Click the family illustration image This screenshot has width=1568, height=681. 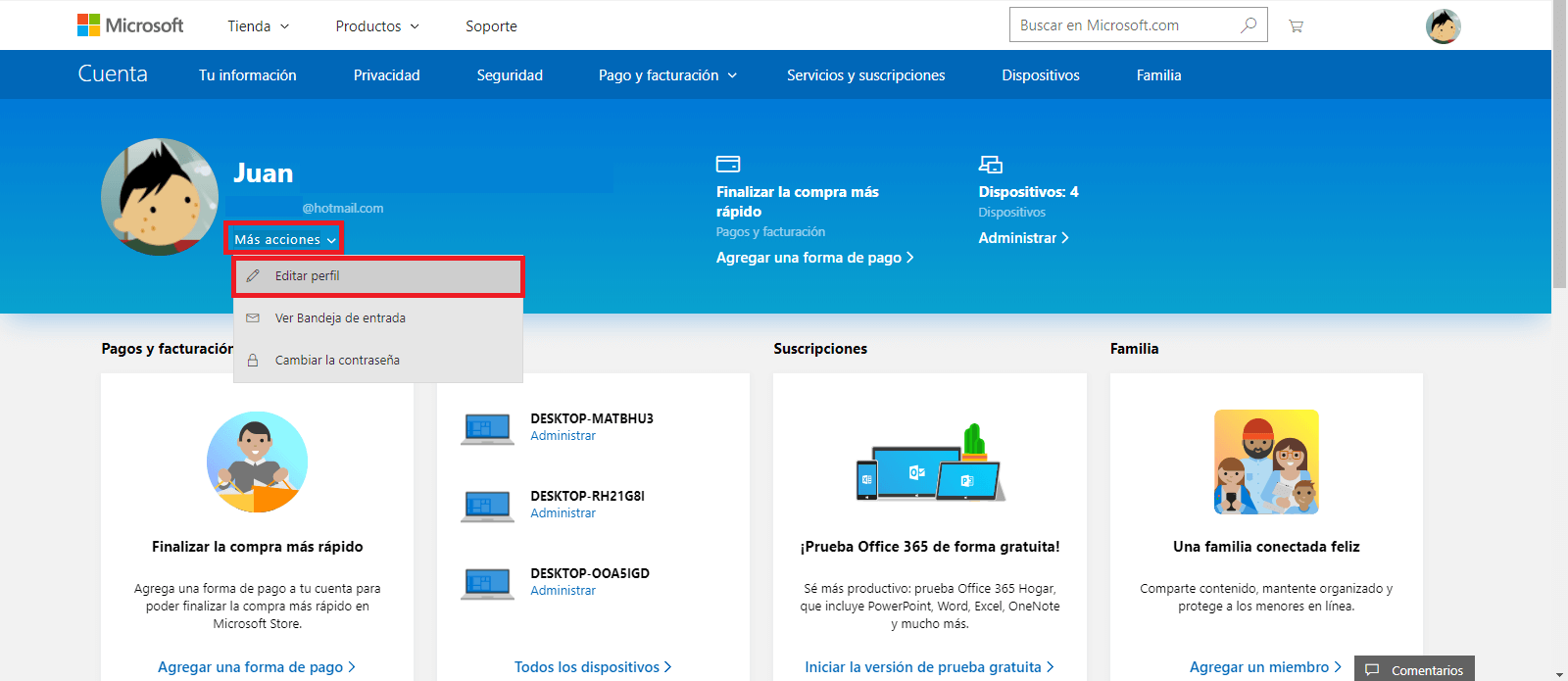coord(1266,462)
